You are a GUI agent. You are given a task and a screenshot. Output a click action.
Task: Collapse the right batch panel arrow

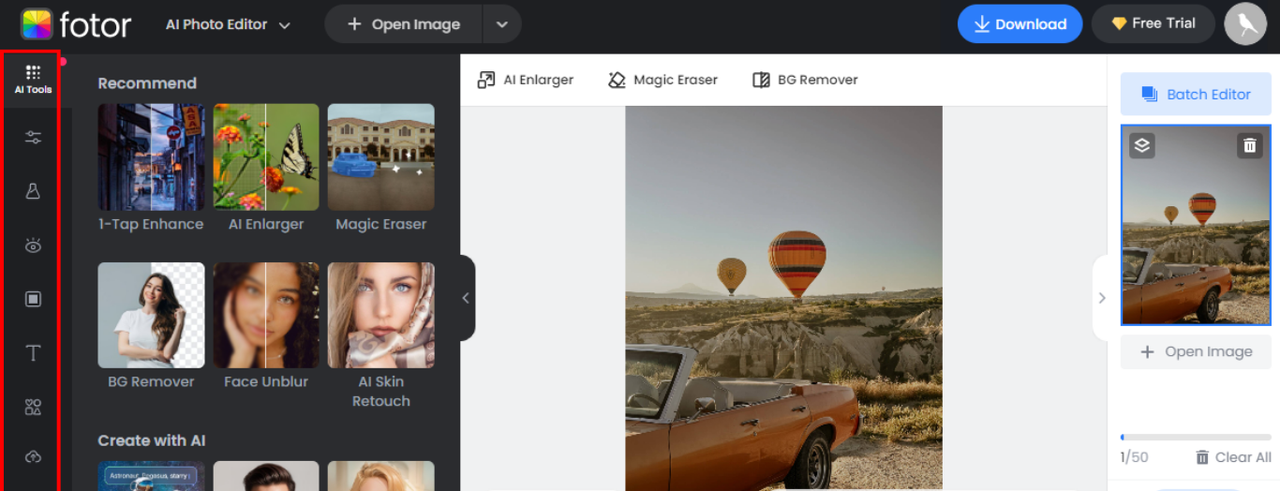1101,298
